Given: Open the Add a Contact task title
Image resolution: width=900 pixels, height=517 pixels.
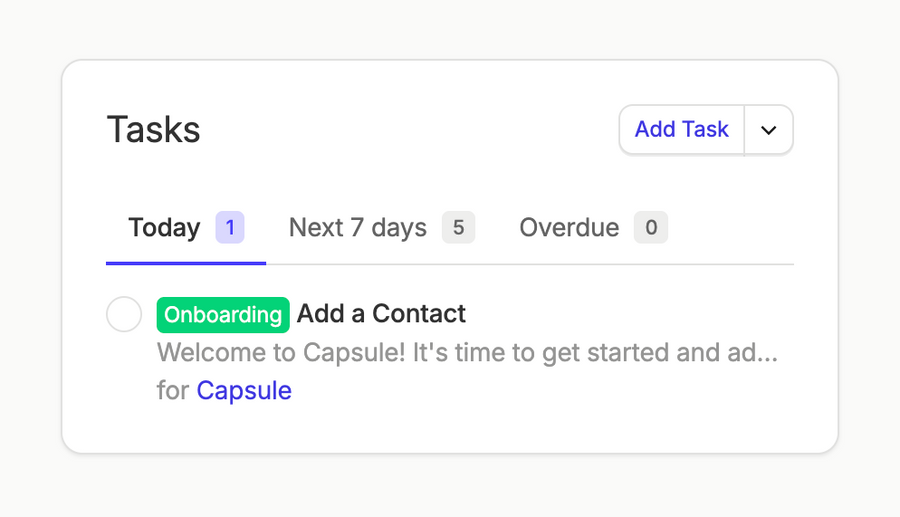Looking at the screenshot, I should pyautogui.click(x=381, y=314).
